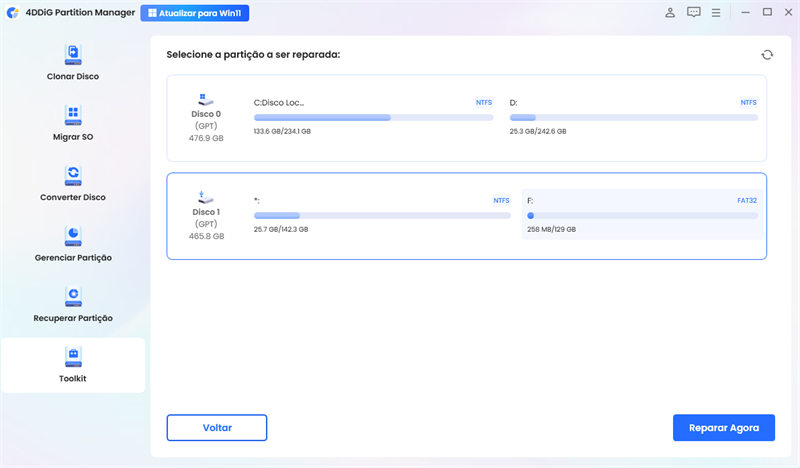
Task: Click the Disco 0 drive icon
Action: pyautogui.click(x=205, y=100)
